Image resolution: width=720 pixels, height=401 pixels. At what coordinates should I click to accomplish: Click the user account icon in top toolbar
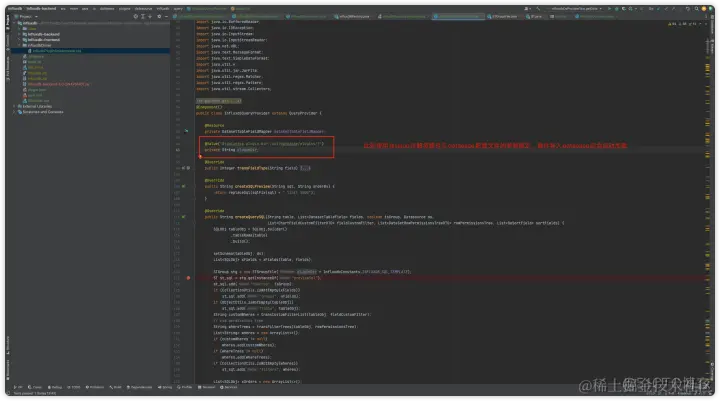pos(526,9)
